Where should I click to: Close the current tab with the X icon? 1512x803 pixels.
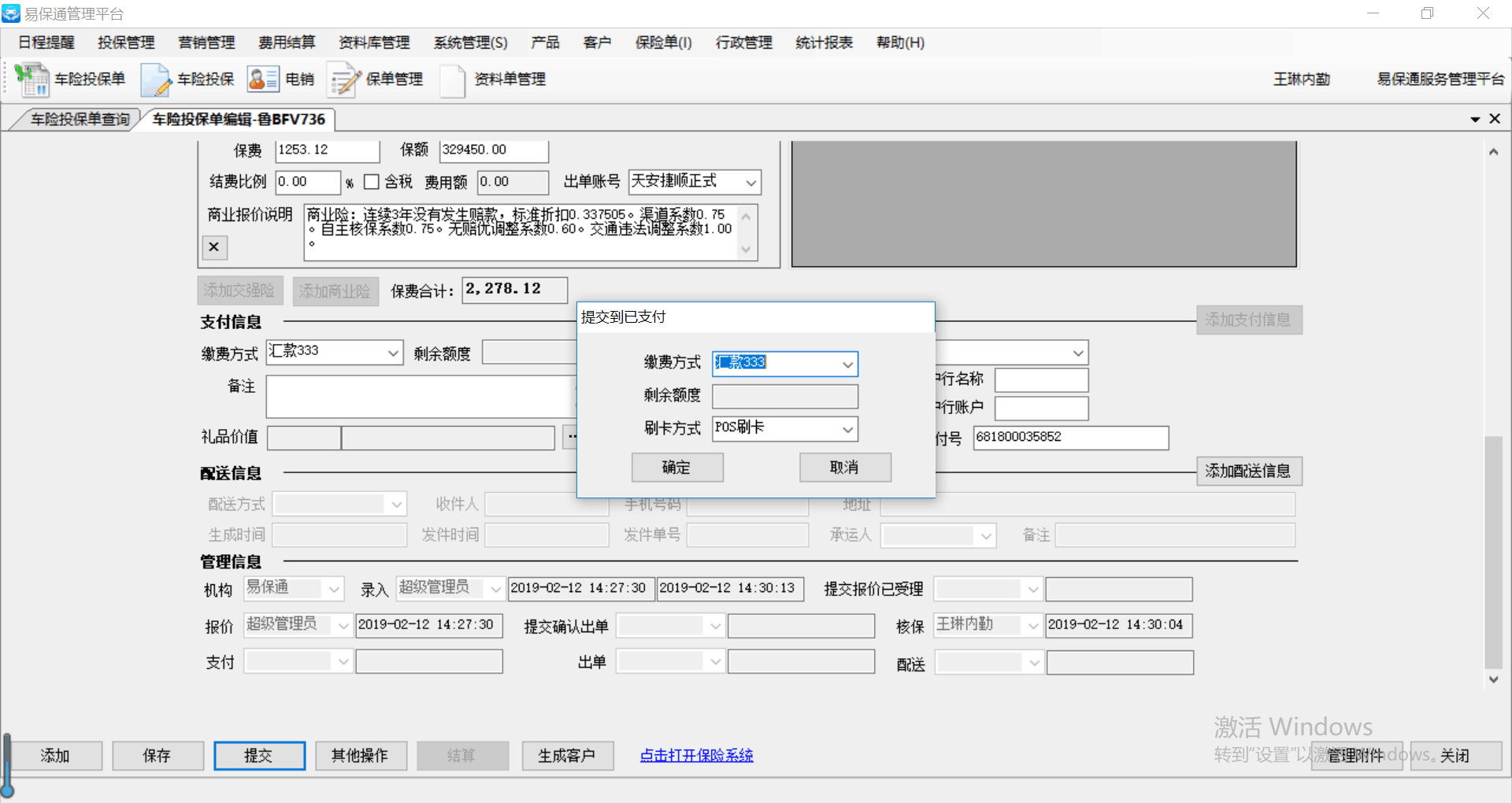pos(1495,119)
